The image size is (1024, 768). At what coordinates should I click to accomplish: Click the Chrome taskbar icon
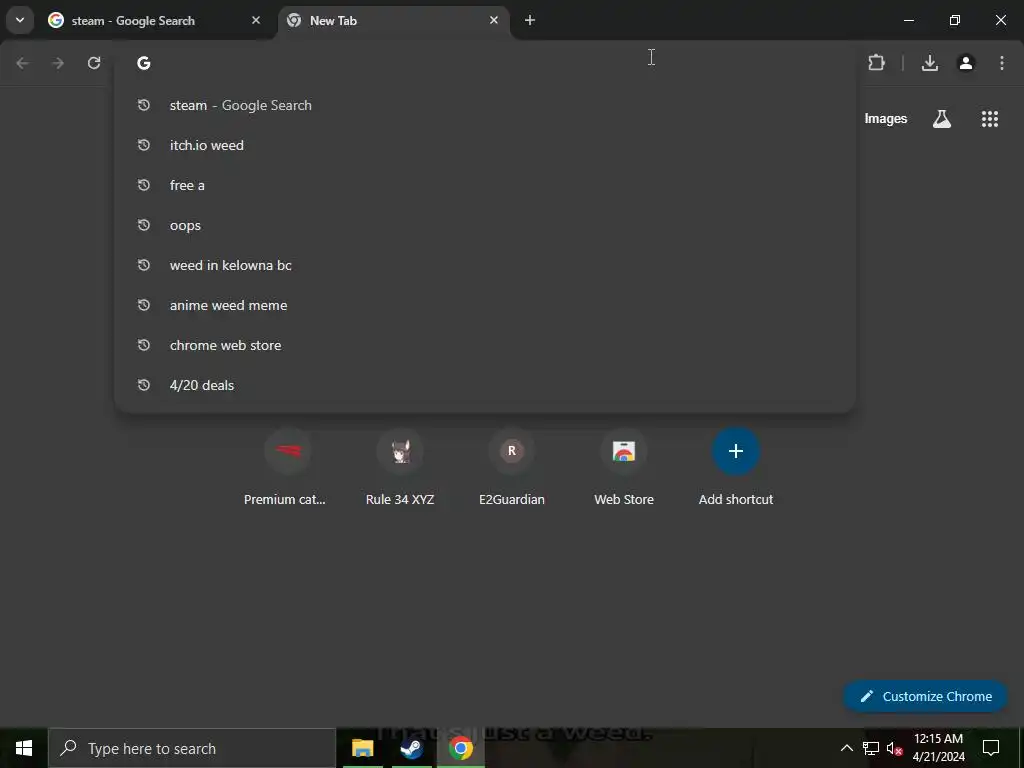point(461,748)
